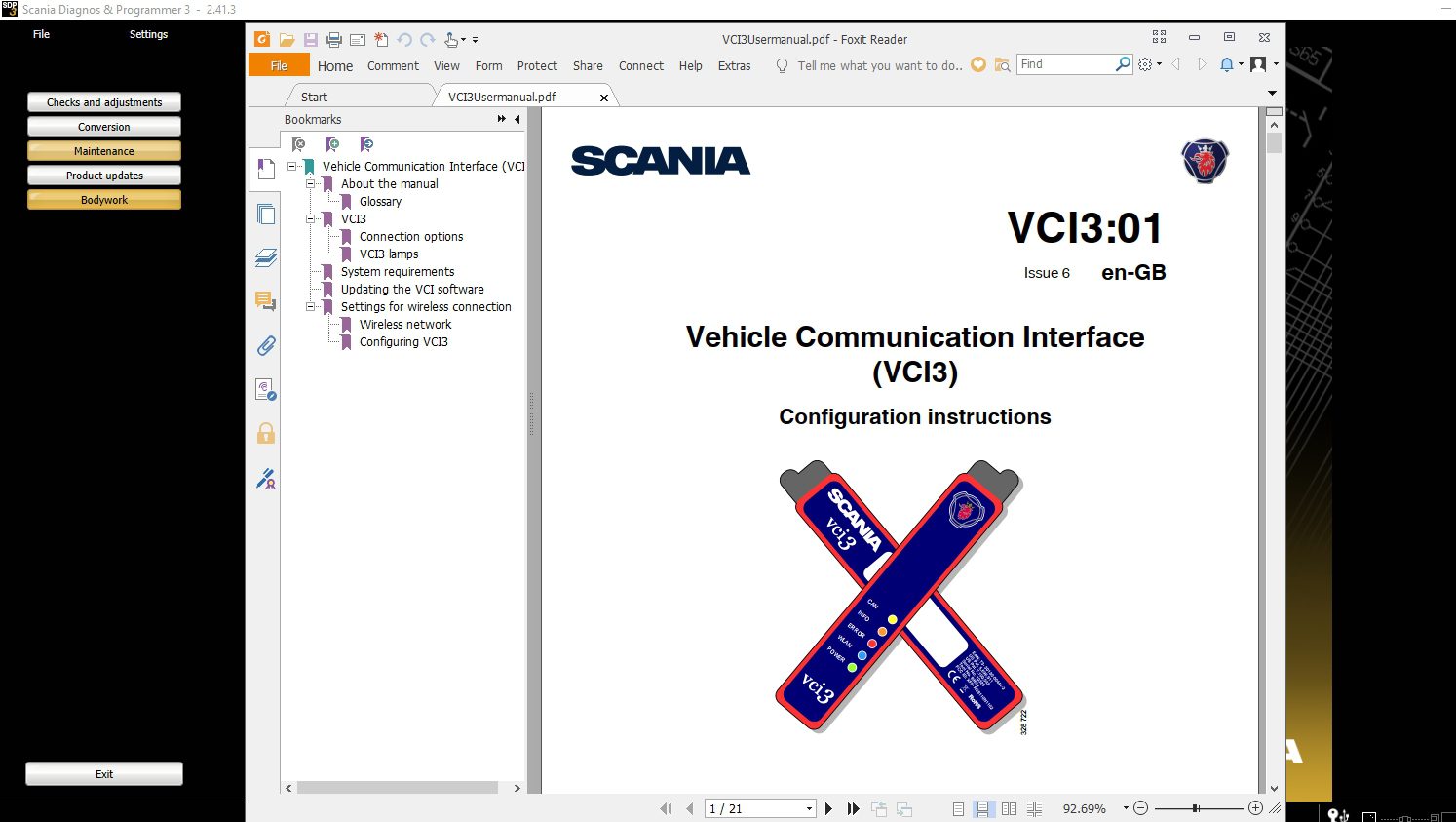
Task: Collapse the About the manual bookmark
Action: pos(311,183)
